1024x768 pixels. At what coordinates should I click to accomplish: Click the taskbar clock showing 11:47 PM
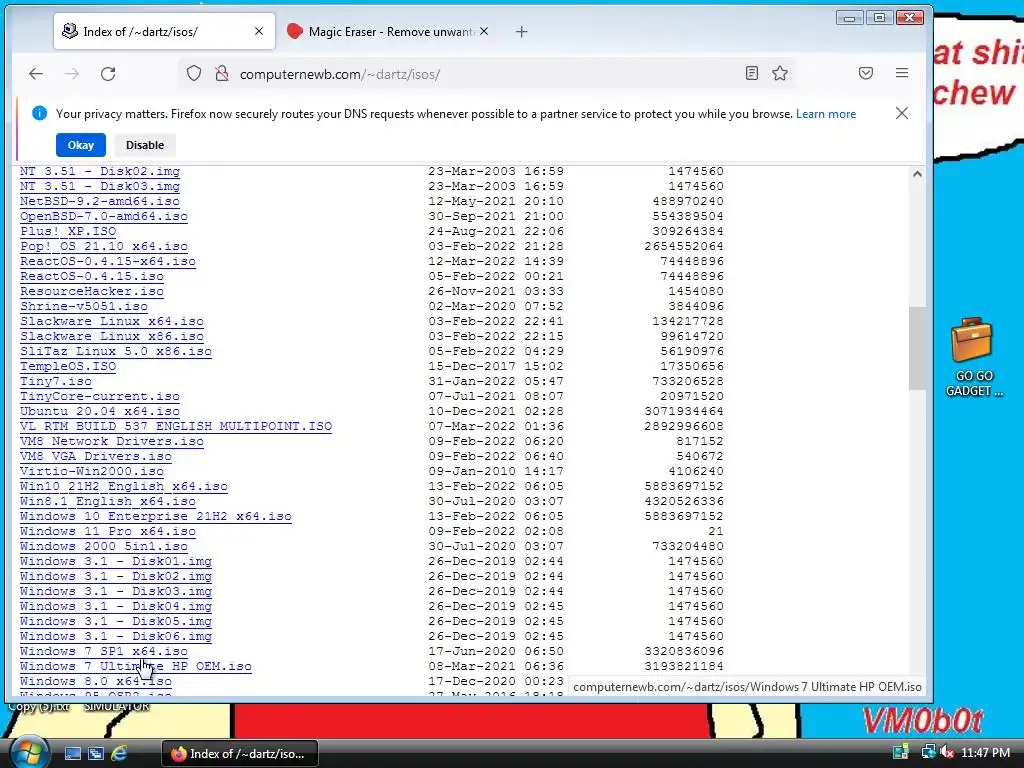click(x=985, y=753)
